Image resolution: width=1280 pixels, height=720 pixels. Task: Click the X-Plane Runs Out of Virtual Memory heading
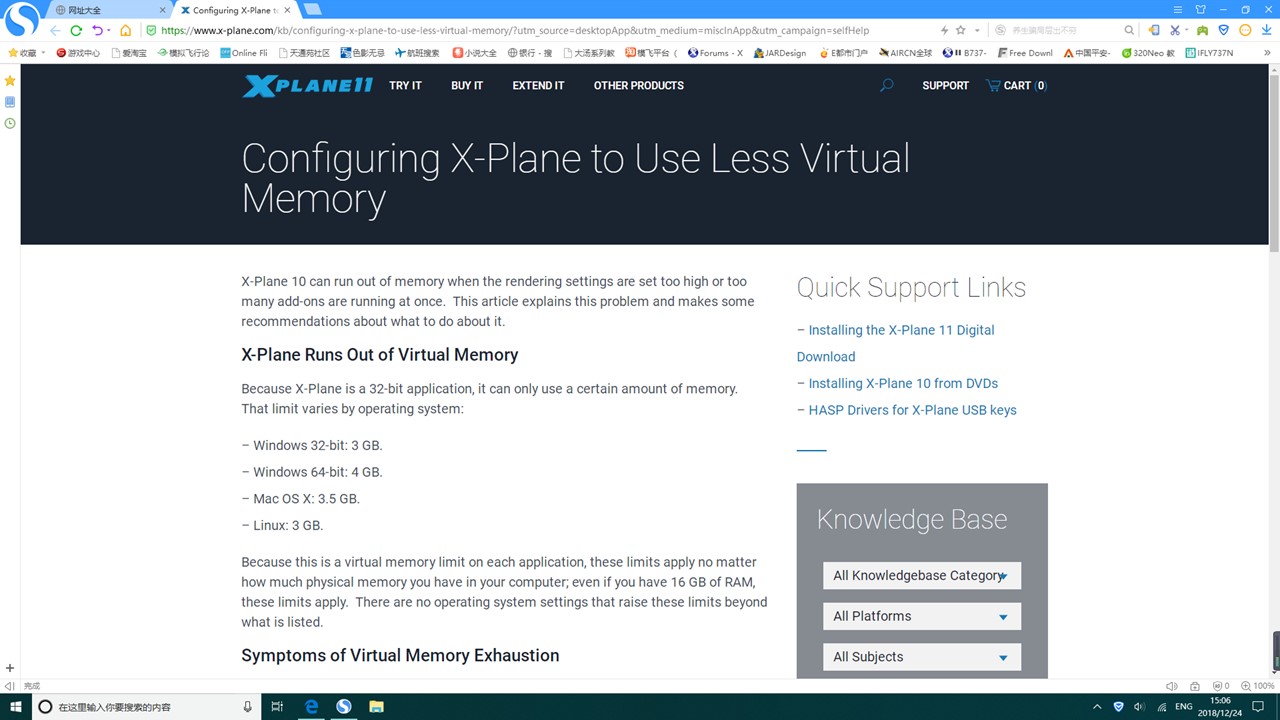pos(379,355)
